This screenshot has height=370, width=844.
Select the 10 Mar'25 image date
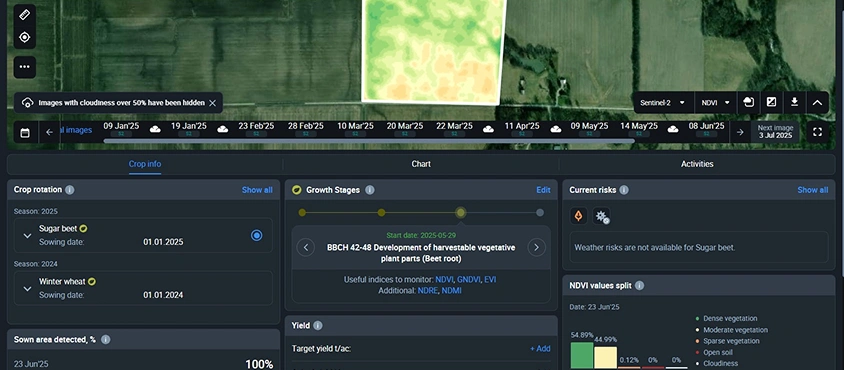coord(355,129)
